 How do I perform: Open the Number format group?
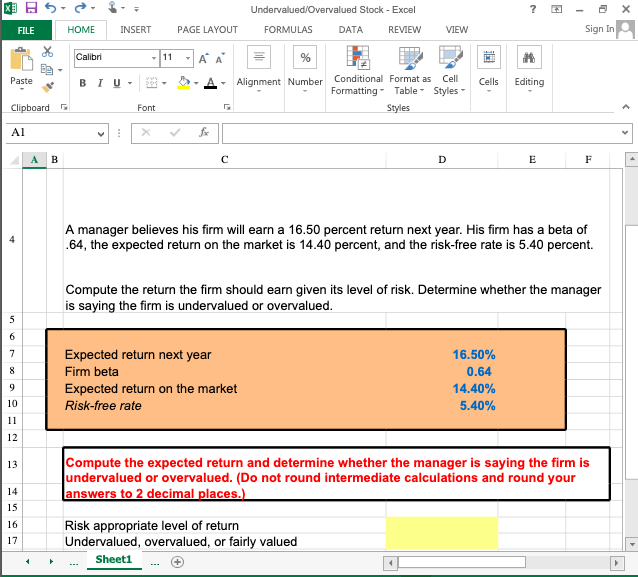[305, 68]
